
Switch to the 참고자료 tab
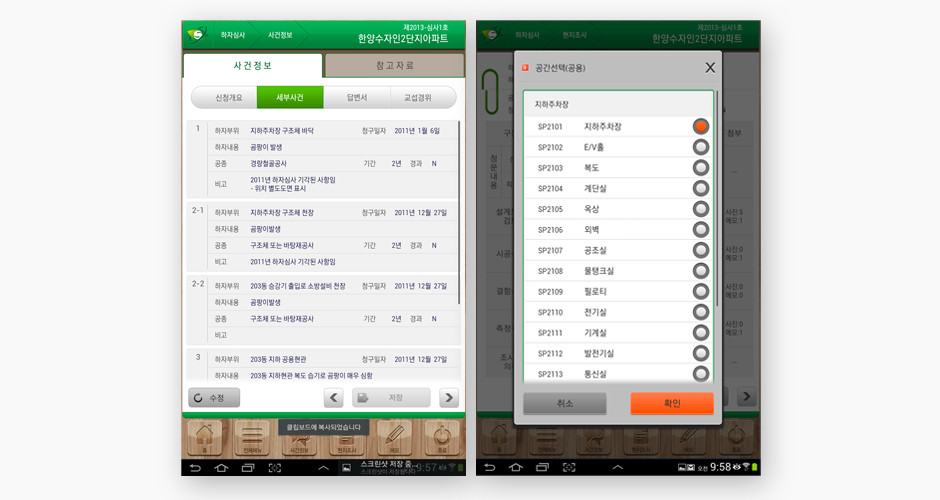[x=394, y=65]
